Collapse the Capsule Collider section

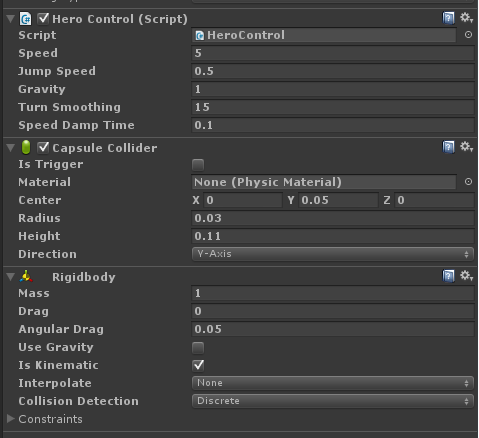(11, 148)
